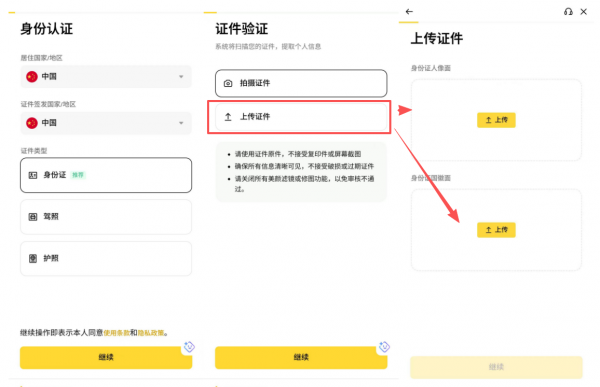This screenshot has width=600, height=387.
Task: Open the 证件签发国家/地区 dropdown
Action: click(106, 123)
